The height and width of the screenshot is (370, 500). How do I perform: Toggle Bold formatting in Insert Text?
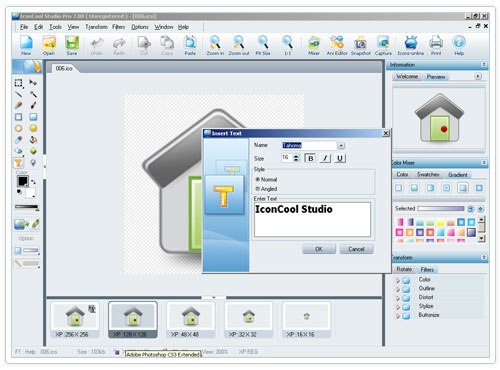tap(310, 158)
